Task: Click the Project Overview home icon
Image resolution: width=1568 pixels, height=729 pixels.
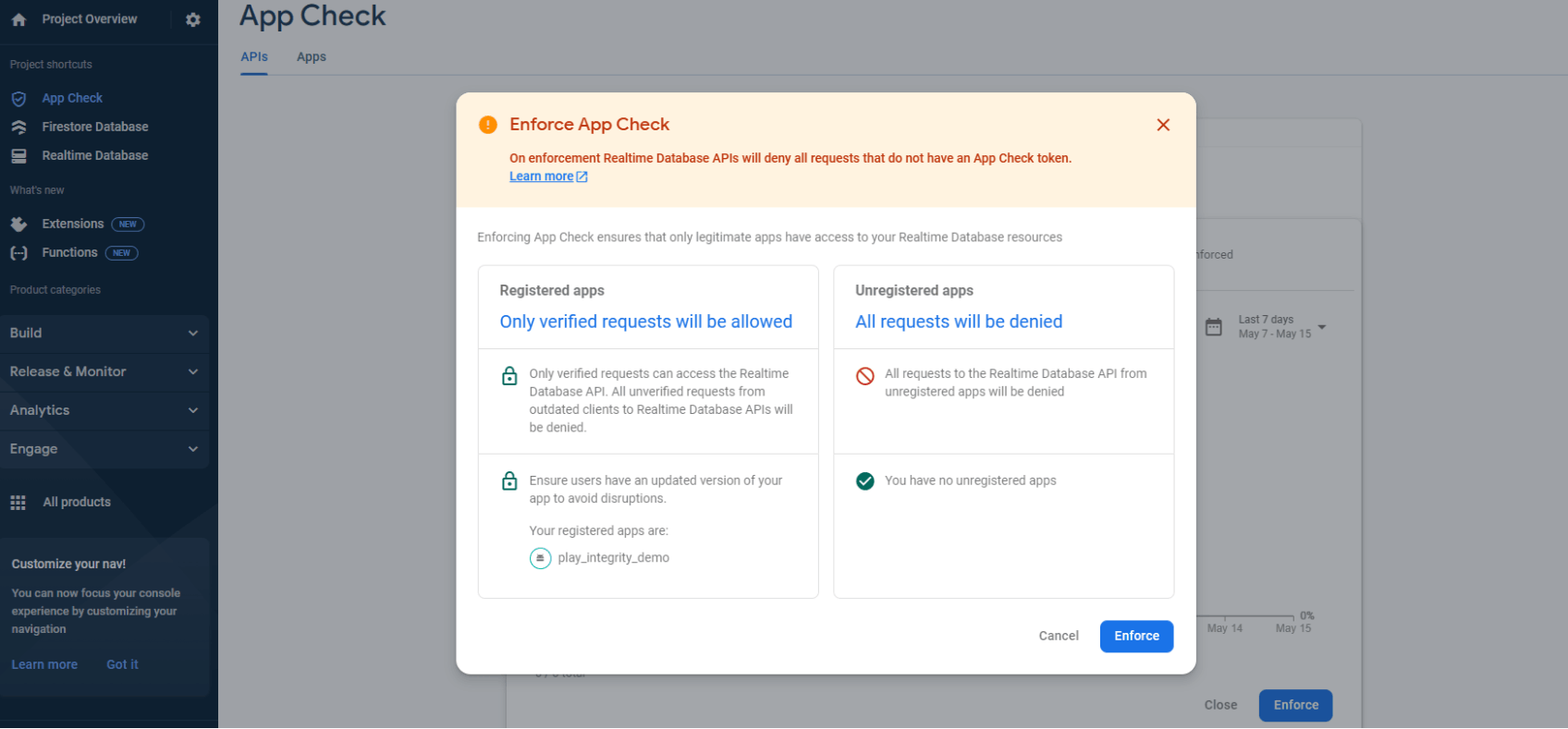Action: pyautogui.click(x=18, y=18)
